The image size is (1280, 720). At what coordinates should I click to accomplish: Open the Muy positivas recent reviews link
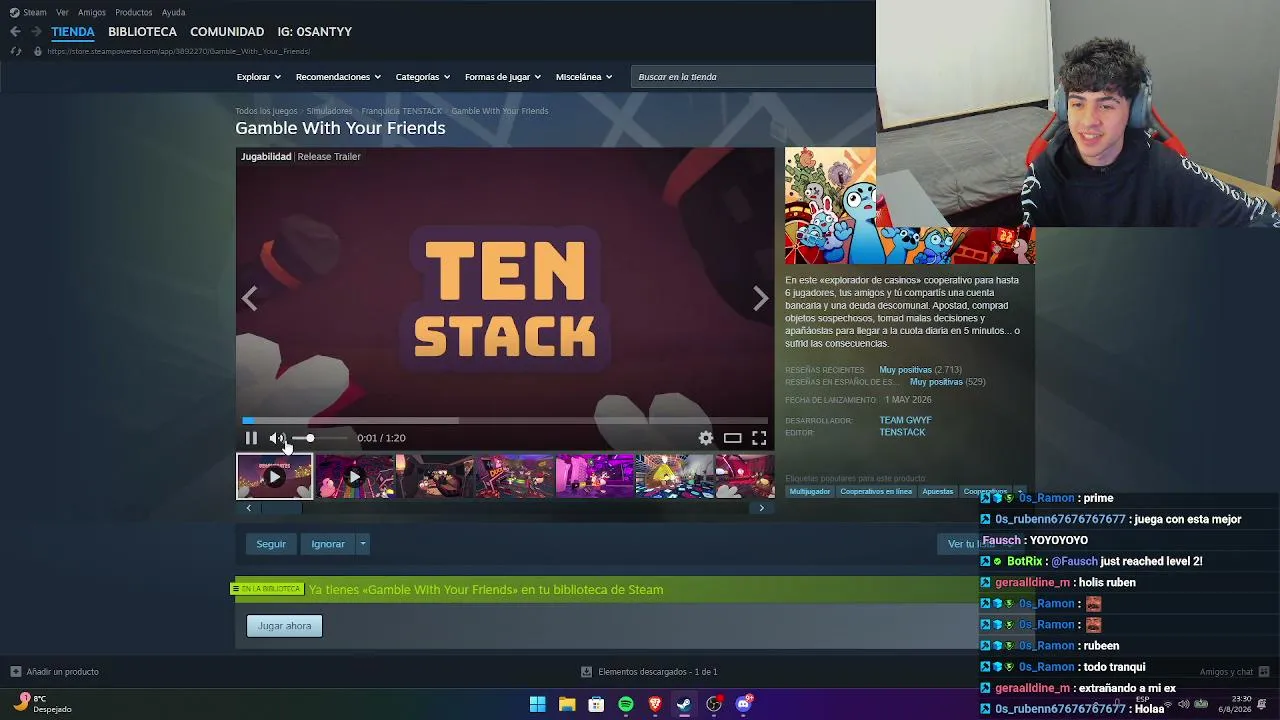click(905, 370)
